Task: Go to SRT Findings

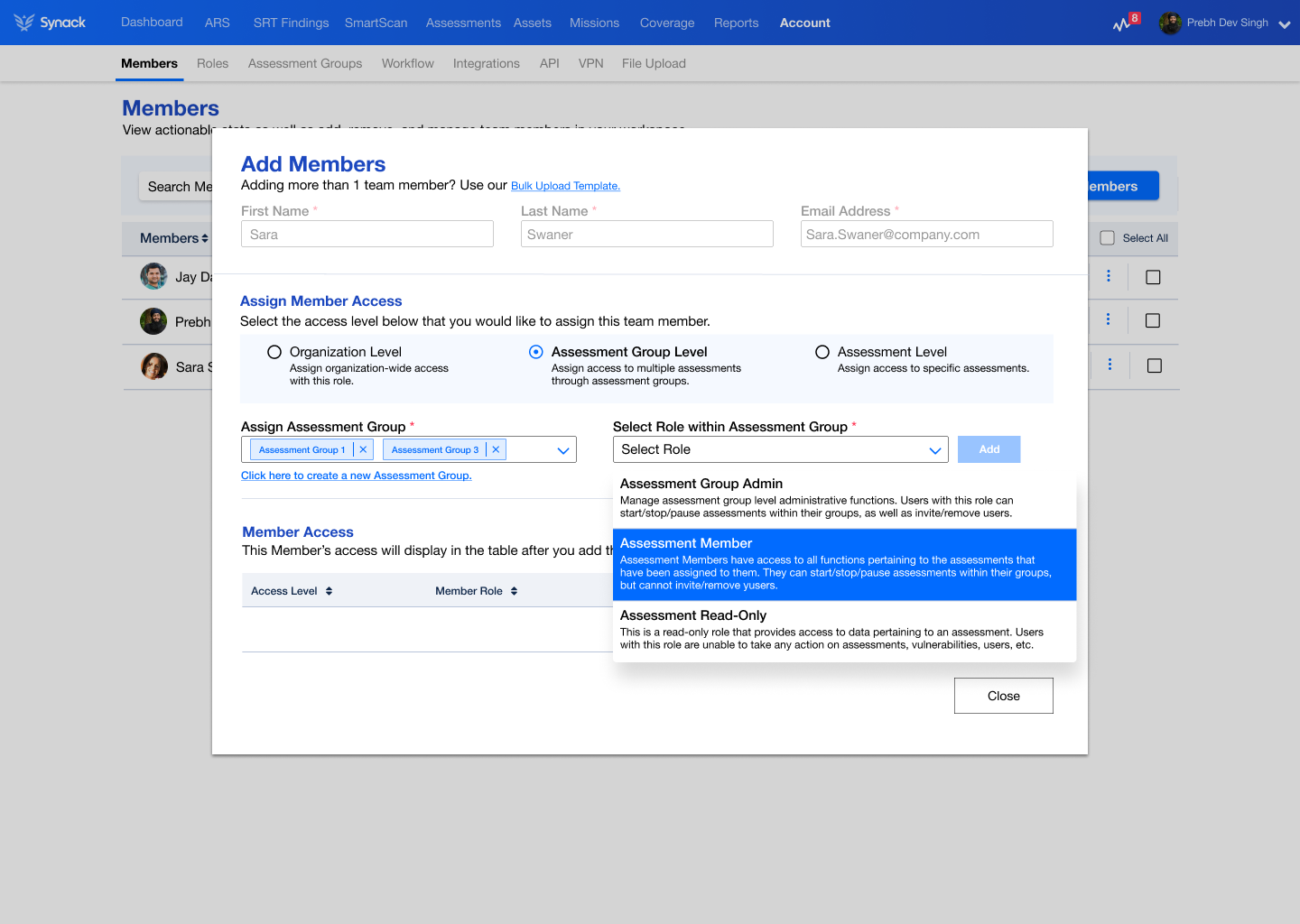Action: 291,23
